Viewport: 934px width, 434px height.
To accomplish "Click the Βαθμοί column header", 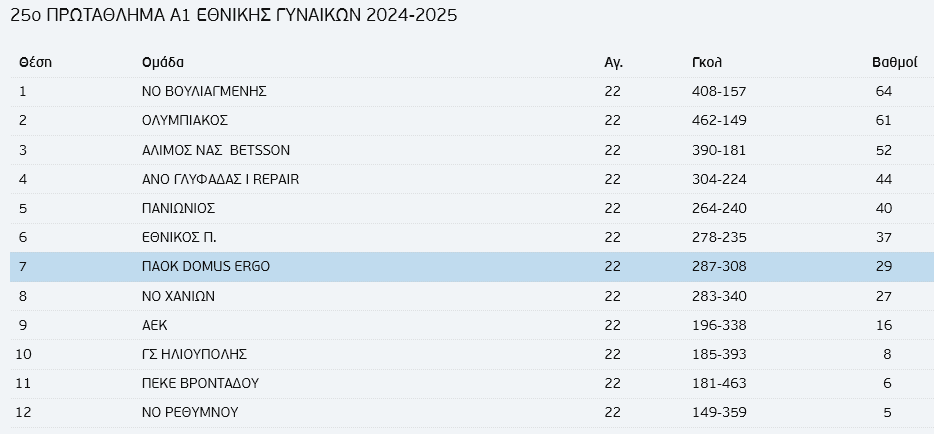I will [895, 63].
